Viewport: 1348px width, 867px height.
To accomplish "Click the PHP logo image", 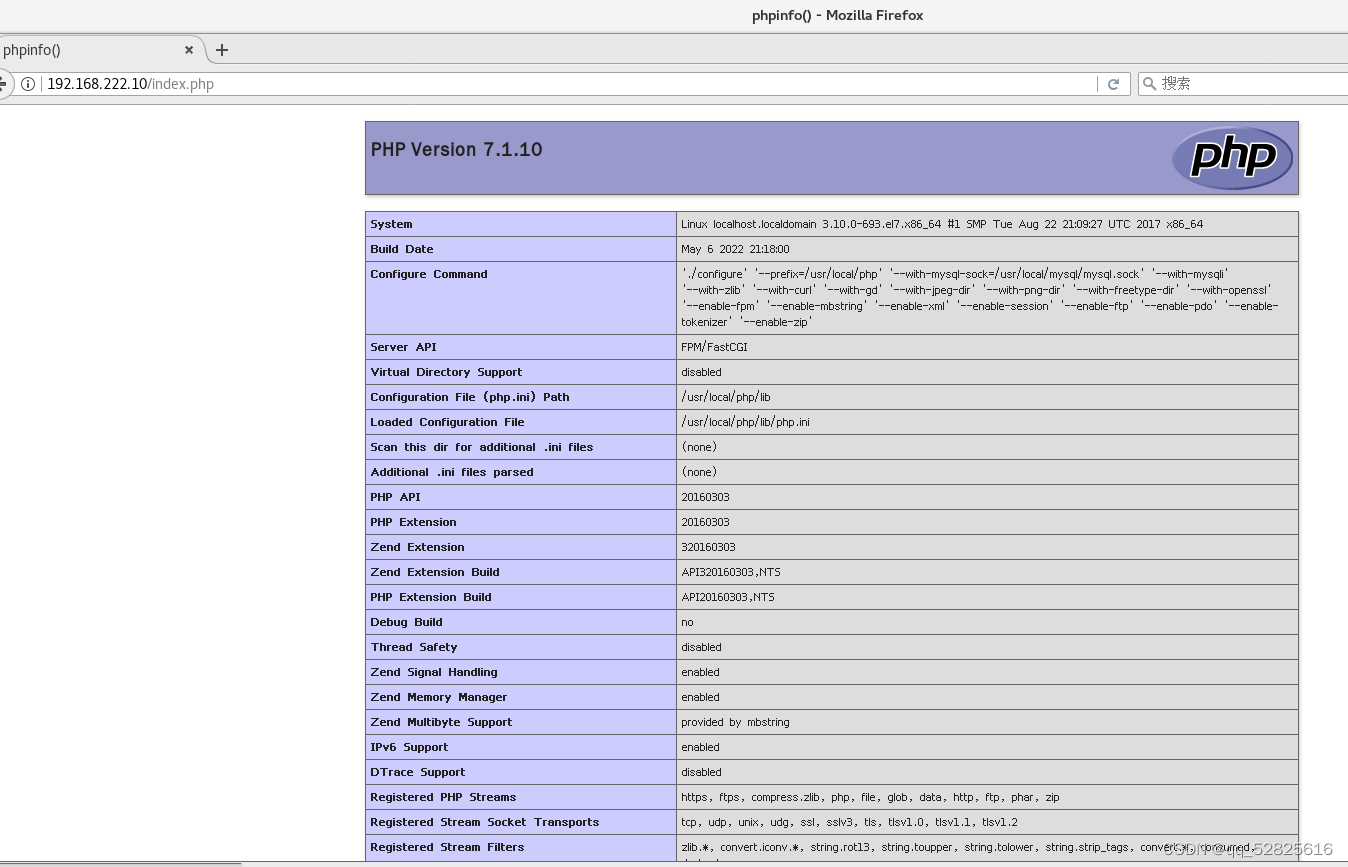I will coord(1233,158).
